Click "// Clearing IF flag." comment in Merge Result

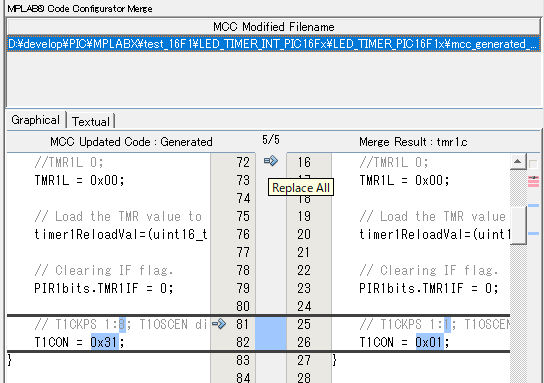428,270
